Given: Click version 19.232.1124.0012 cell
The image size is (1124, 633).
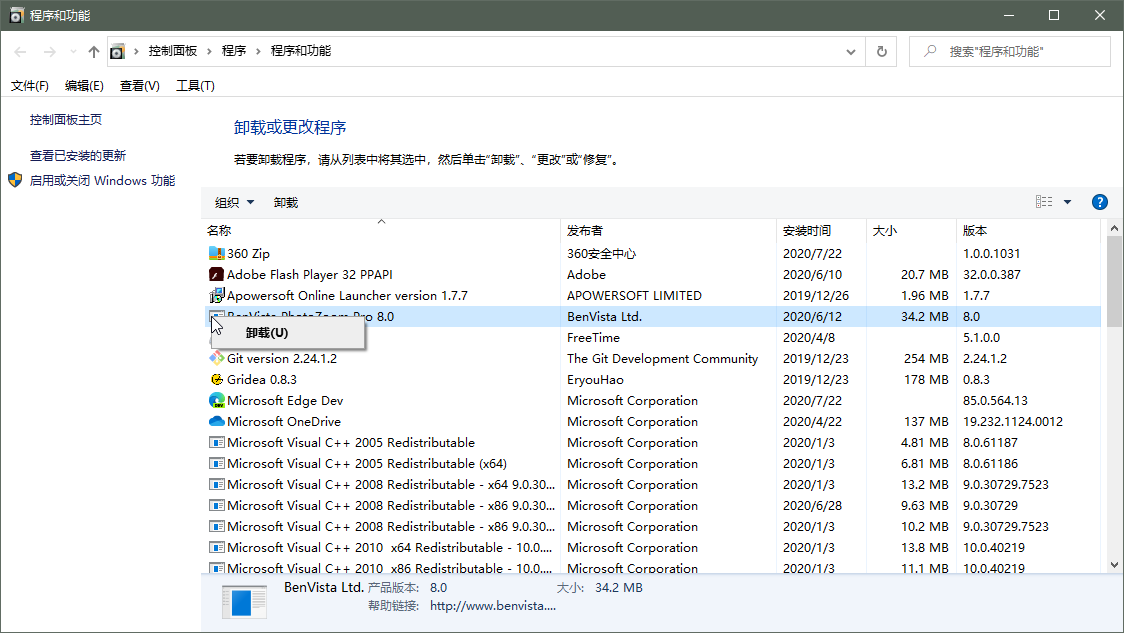Looking at the screenshot, I should (x=1013, y=422).
